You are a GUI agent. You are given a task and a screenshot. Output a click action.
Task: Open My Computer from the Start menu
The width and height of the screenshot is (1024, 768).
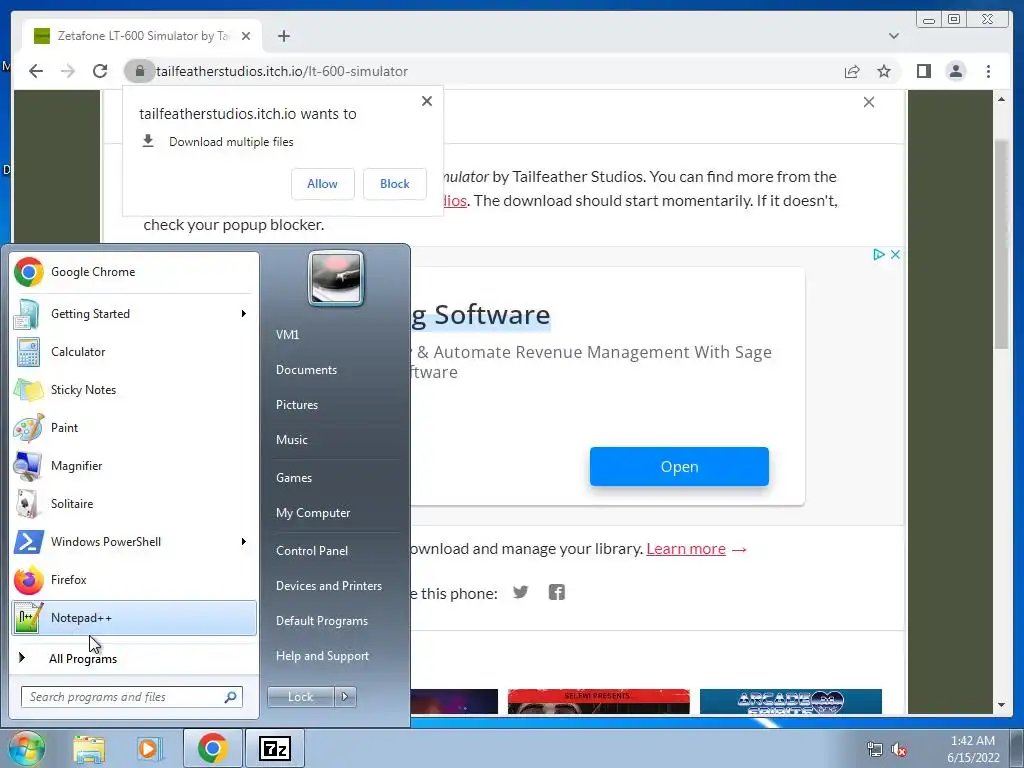click(x=313, y=513)
